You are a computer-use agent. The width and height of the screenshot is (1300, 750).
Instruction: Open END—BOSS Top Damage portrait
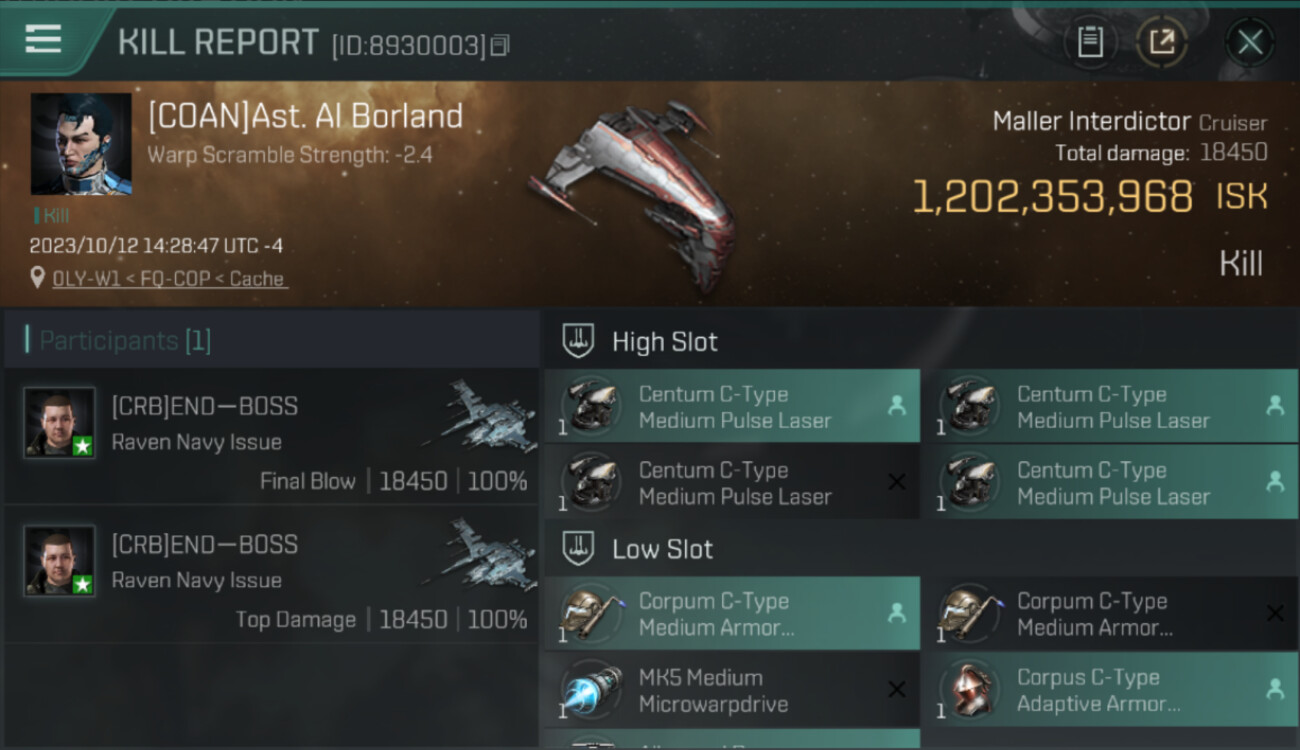pyautogui.click(x=60, y=561)
